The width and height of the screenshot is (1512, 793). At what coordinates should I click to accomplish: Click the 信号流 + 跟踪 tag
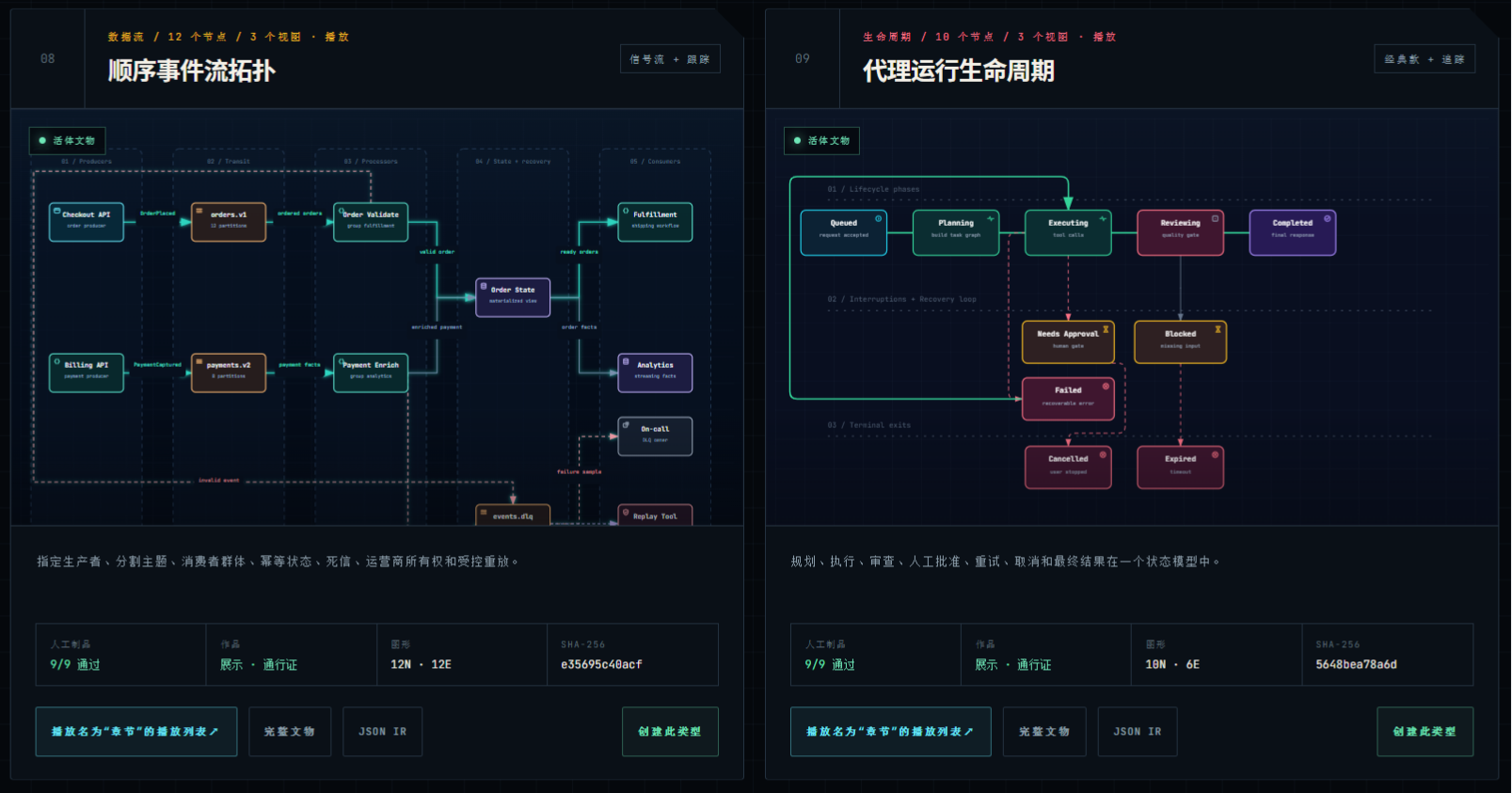670,59
